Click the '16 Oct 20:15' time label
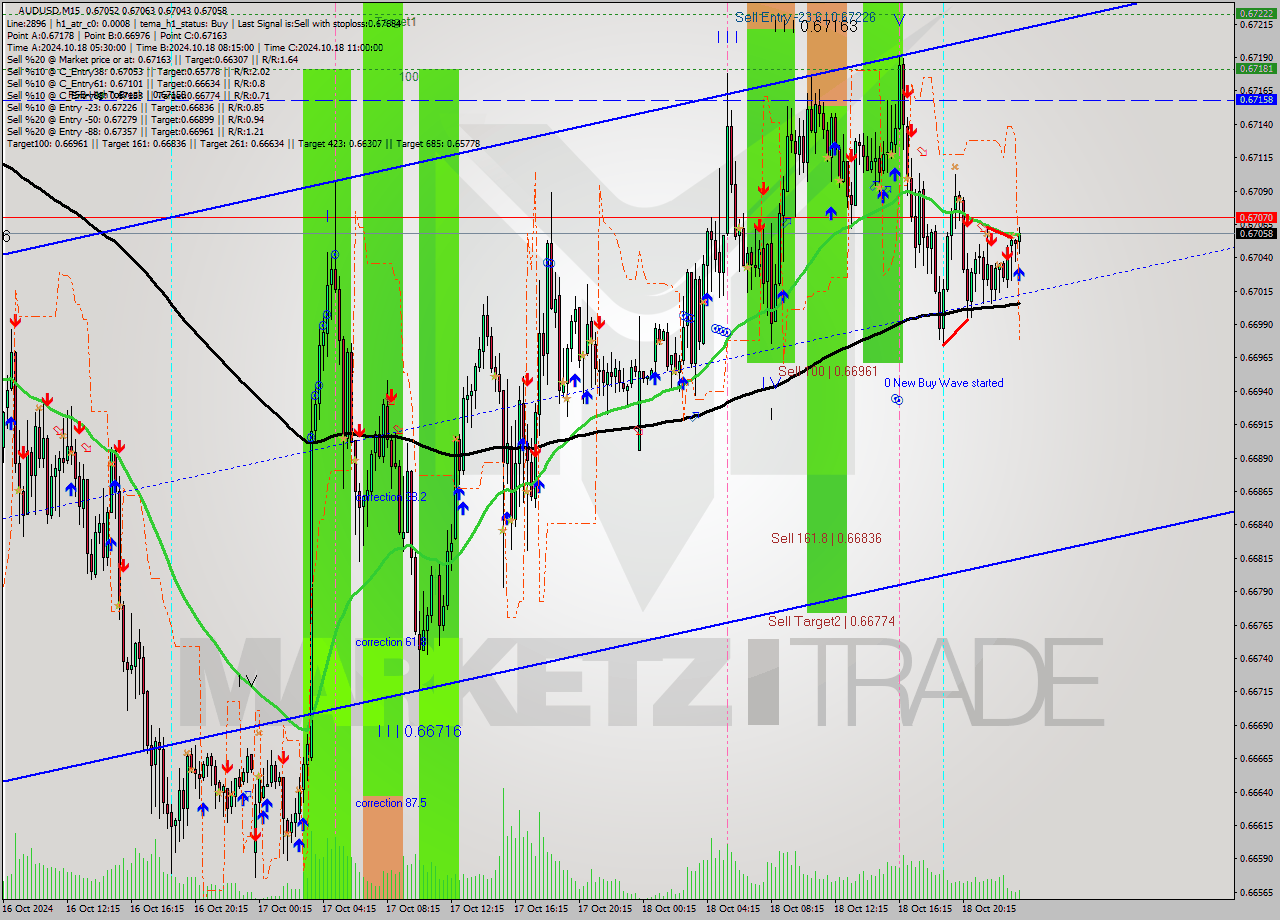The width and height of the screenshot is (1280, 920). (x=222, y=909)
